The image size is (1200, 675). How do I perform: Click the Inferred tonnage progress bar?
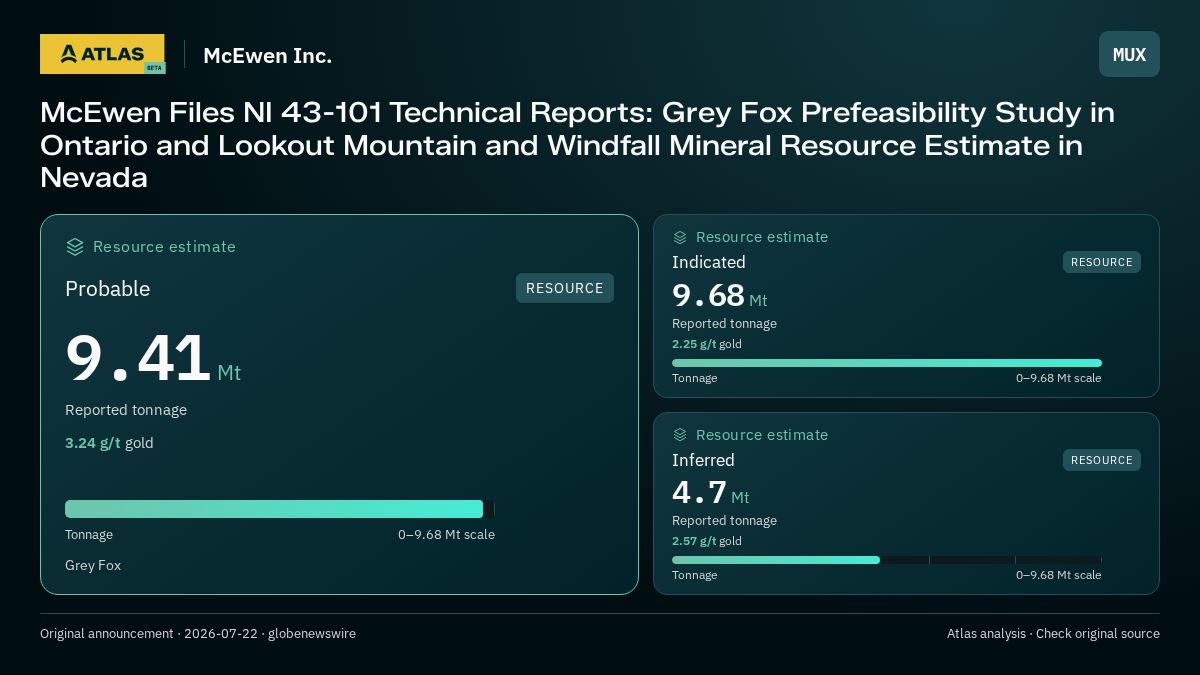887,560
